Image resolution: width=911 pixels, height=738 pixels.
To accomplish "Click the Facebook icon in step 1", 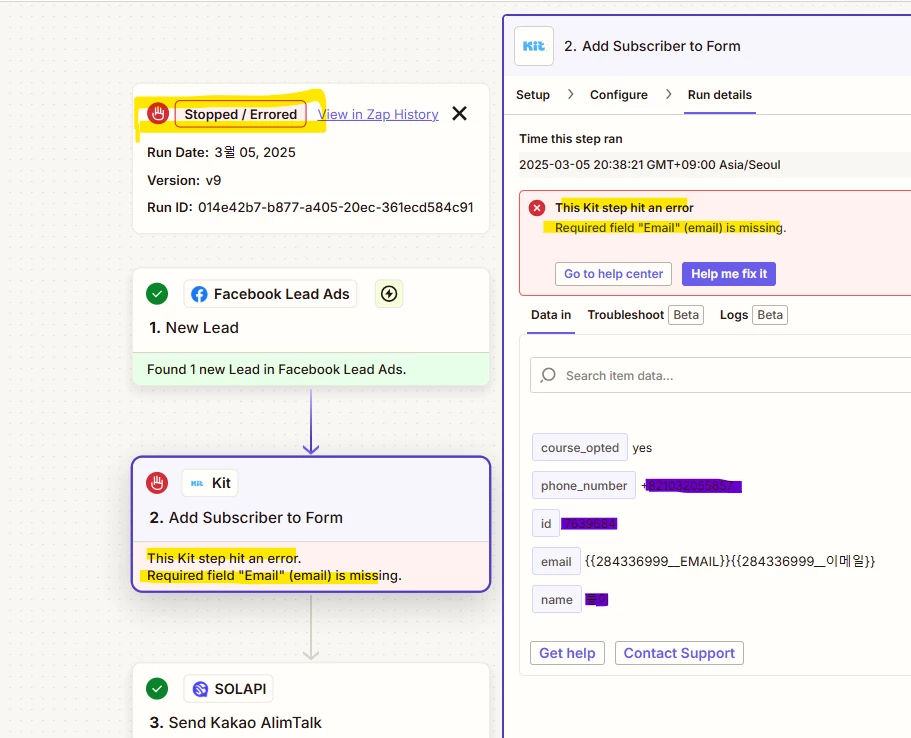I will coord(199,295).
